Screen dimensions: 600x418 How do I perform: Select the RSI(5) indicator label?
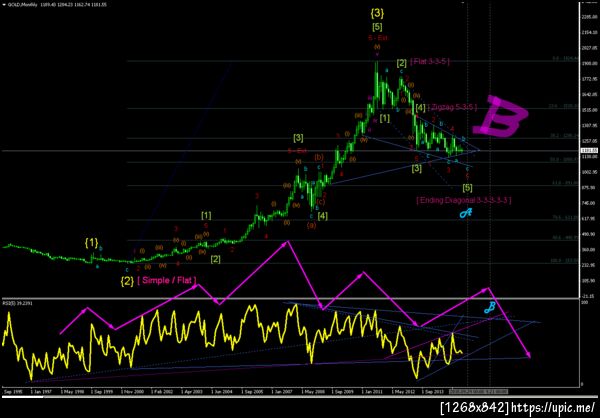click(16, 302)
